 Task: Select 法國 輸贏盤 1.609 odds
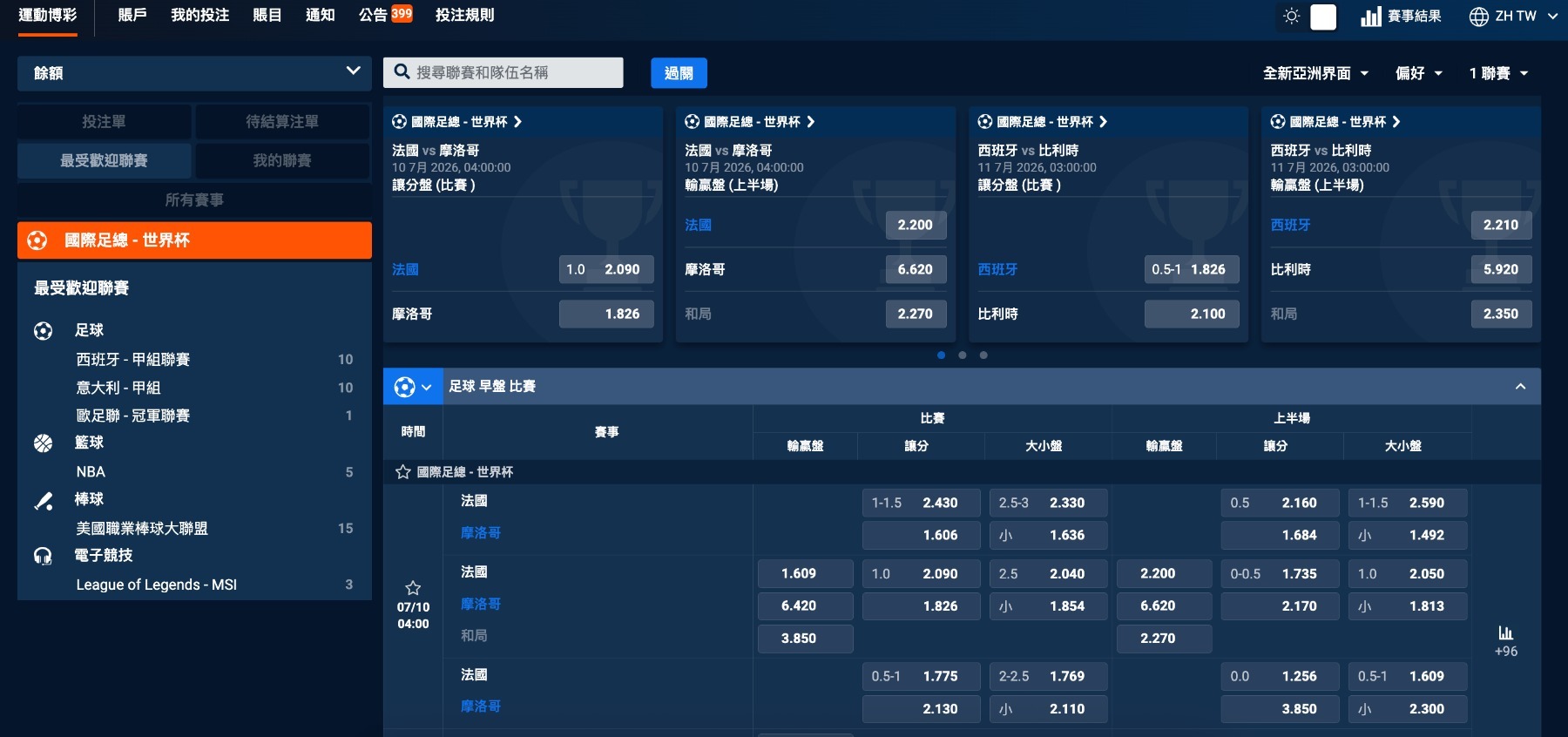(805, 573)
